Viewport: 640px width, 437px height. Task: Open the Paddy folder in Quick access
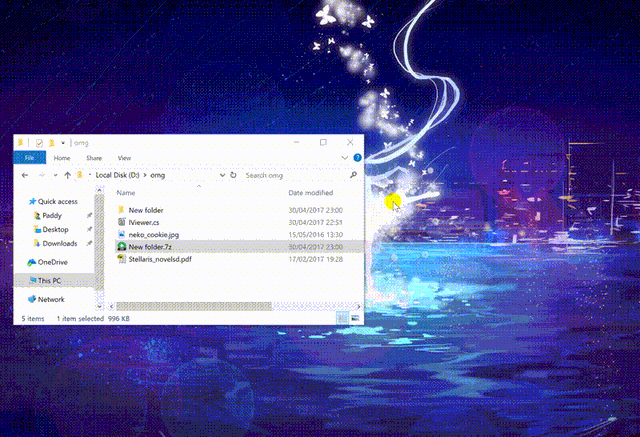coord(52,215)
